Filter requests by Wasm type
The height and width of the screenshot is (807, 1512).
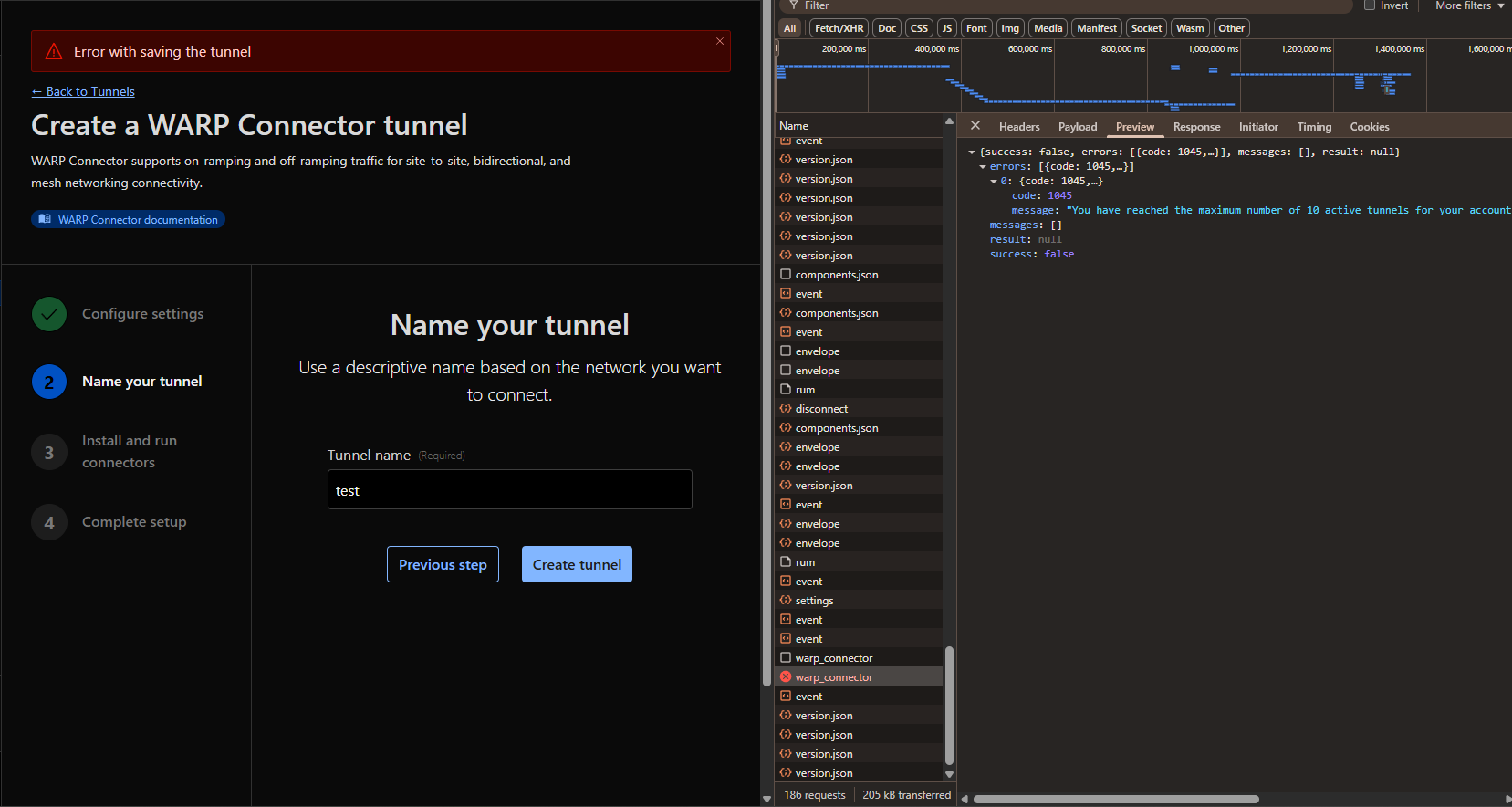1190,28
